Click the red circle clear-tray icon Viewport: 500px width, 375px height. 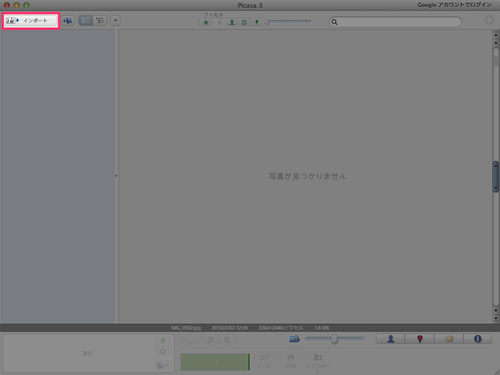163,351
